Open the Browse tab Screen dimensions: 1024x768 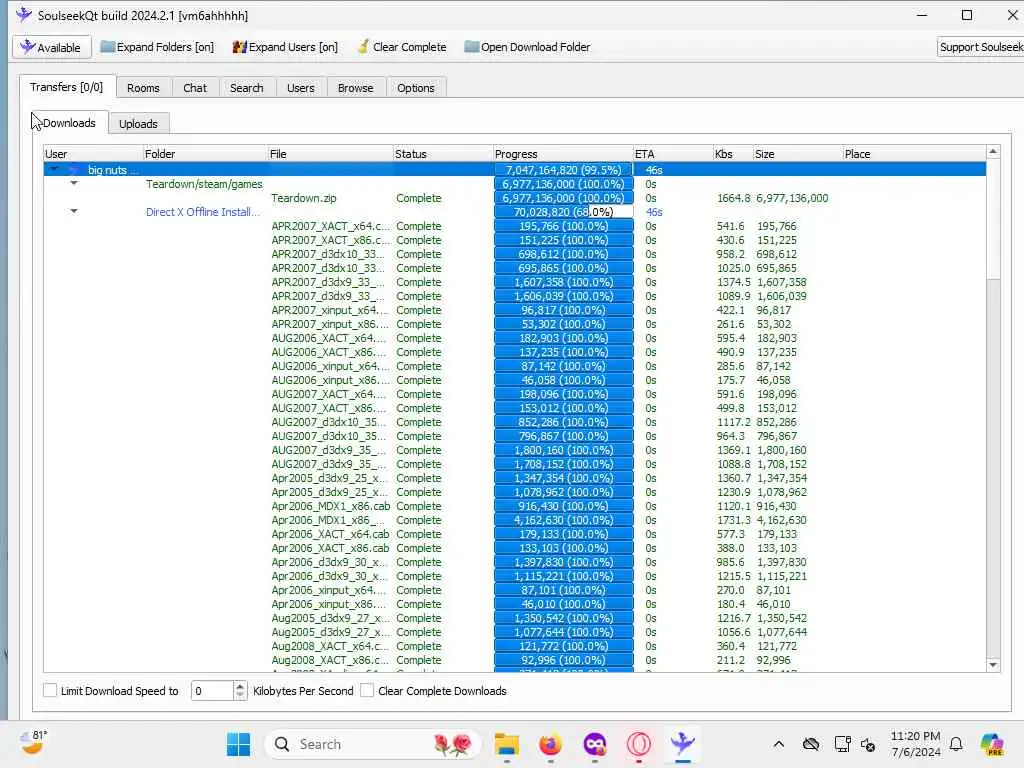coord(355,88)
